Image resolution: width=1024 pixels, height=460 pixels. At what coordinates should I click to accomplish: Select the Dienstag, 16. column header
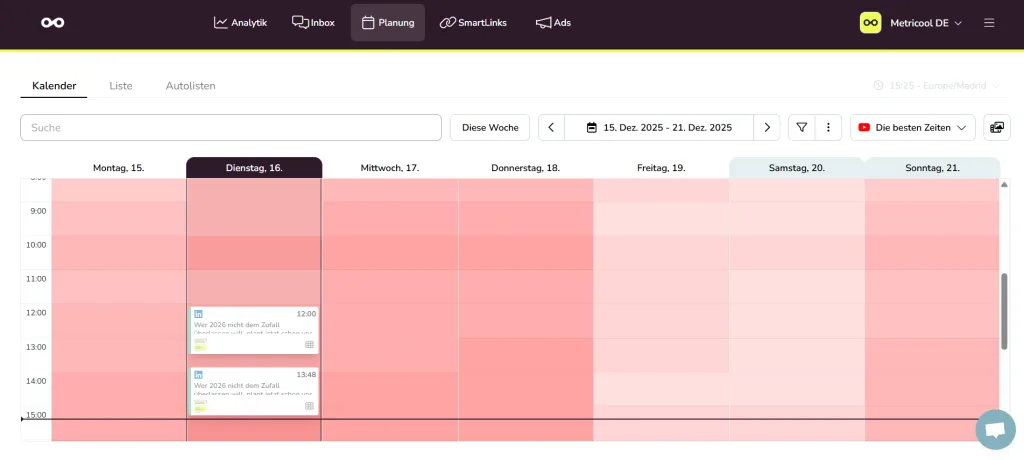pyautogui.click(x=254, y=168)
